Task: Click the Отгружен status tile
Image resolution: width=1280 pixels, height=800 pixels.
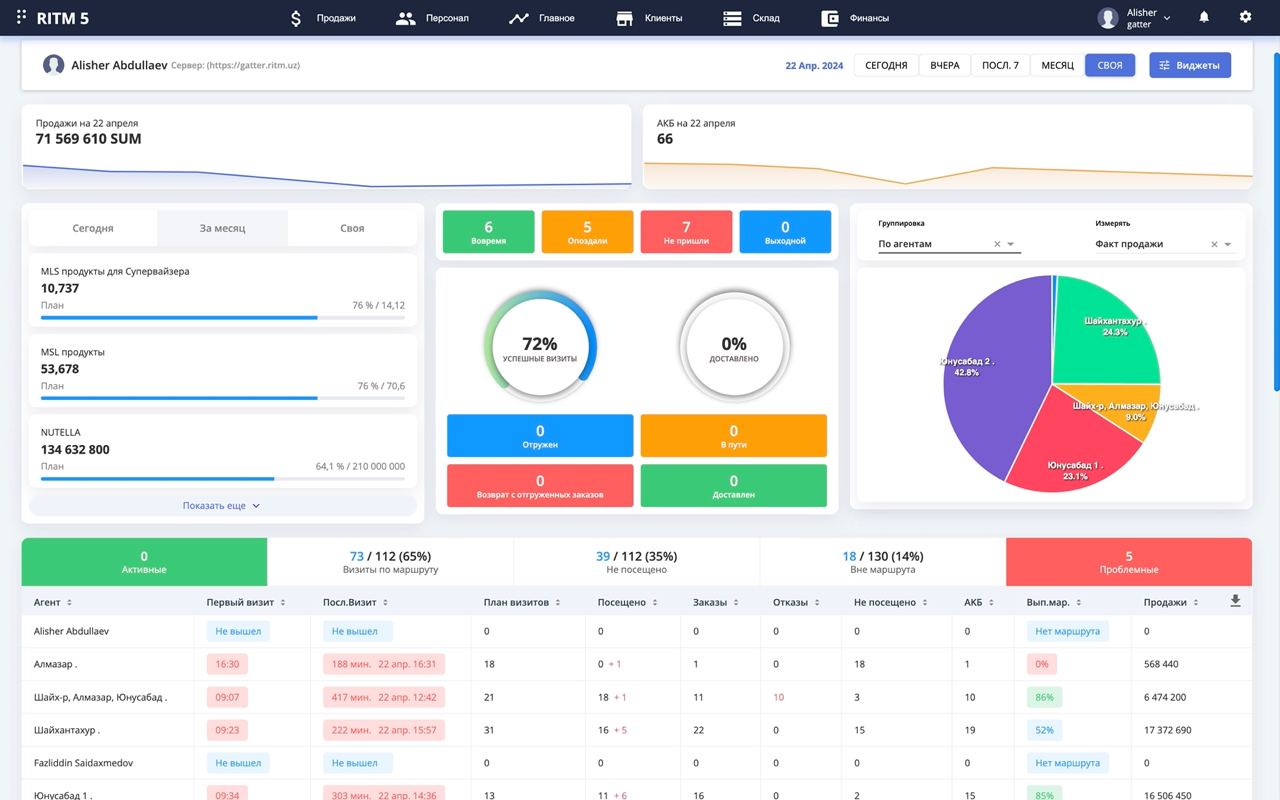Action: coord(540,436)
